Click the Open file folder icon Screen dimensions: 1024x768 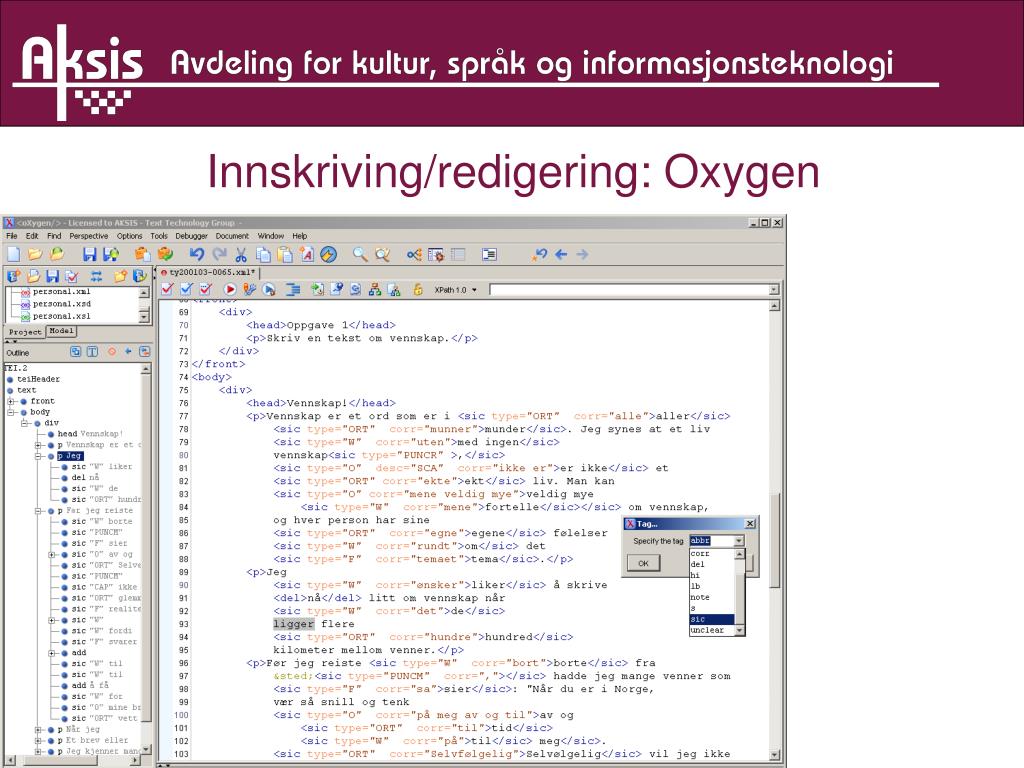35,254
